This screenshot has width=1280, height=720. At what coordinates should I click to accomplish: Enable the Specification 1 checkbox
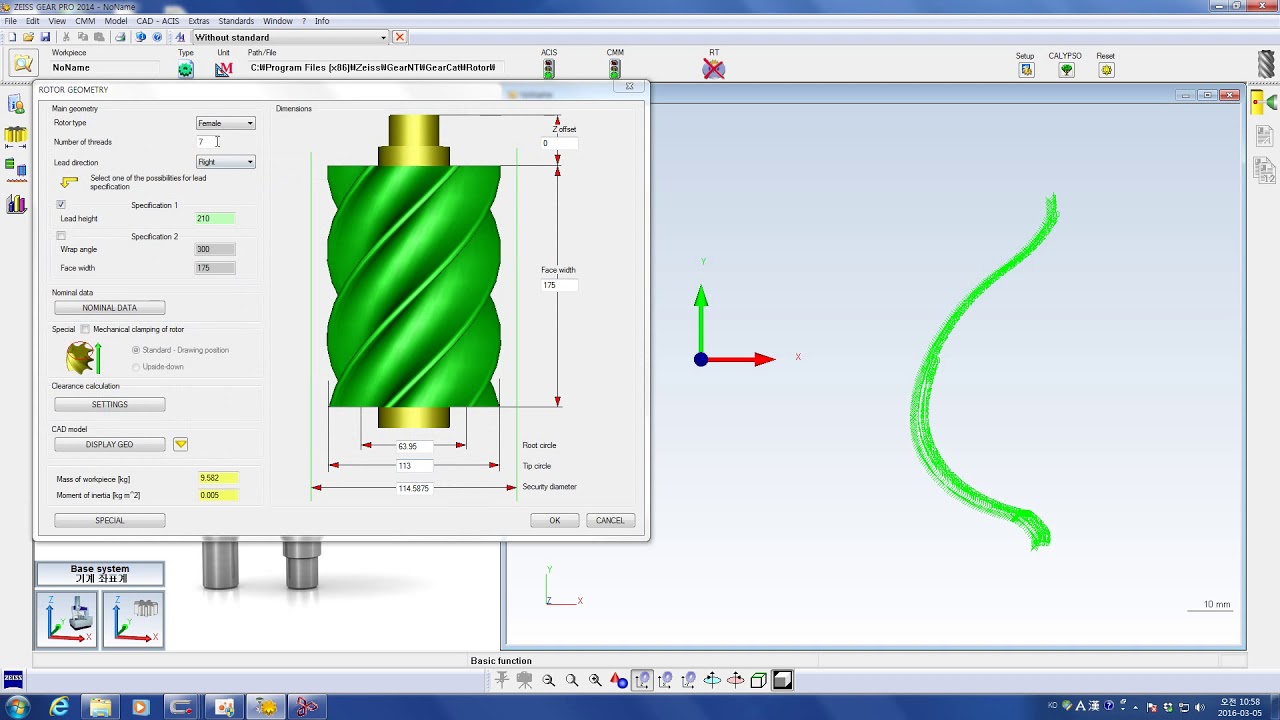click(61, 205)
